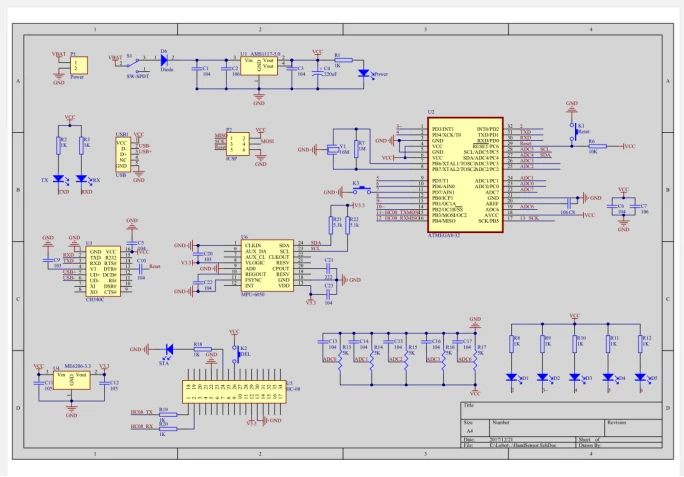Select capacitor C9 105
The width and height of the screenshot is (684, 477).
coord(48,260)
